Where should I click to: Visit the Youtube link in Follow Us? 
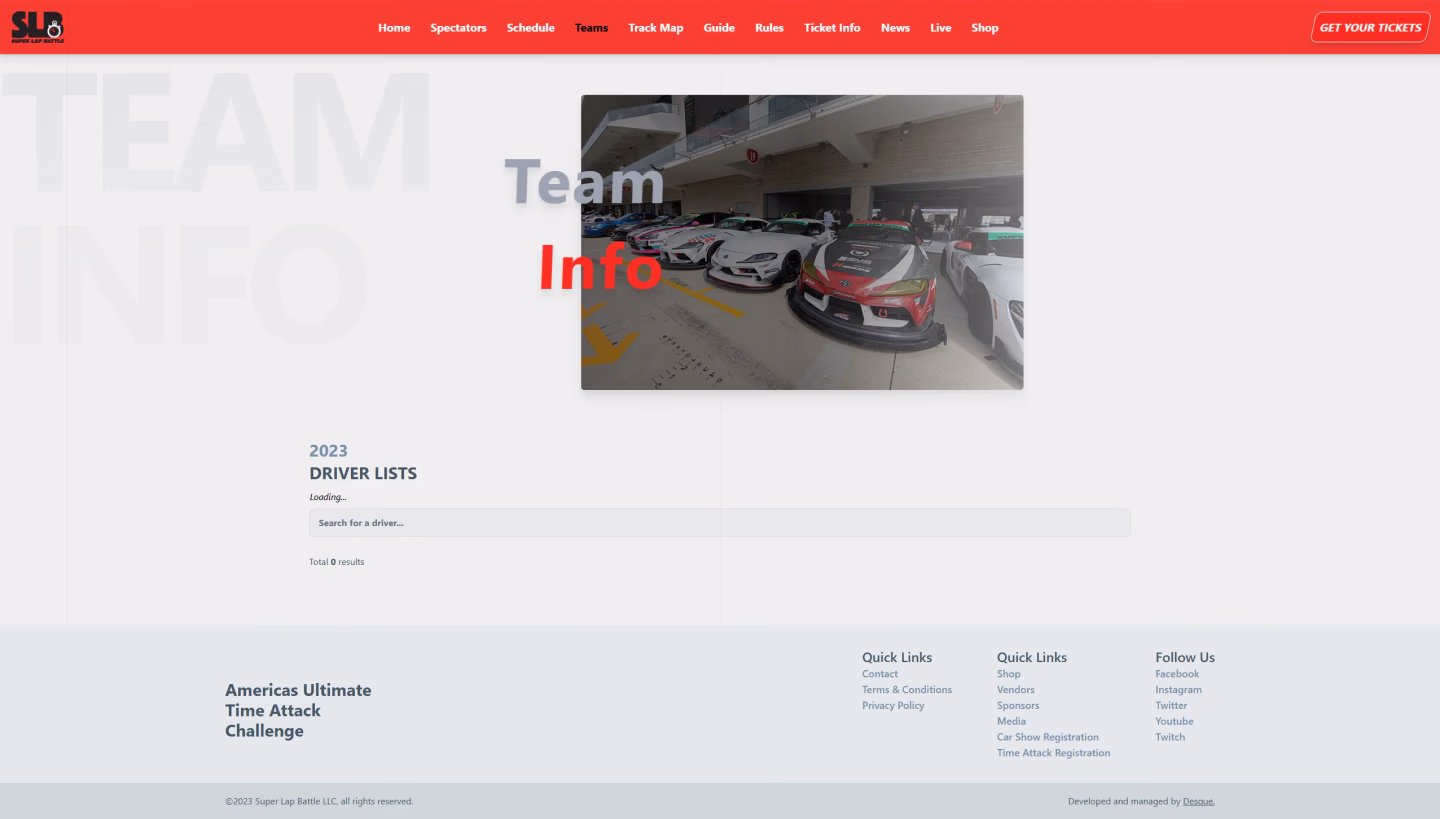1174,721
